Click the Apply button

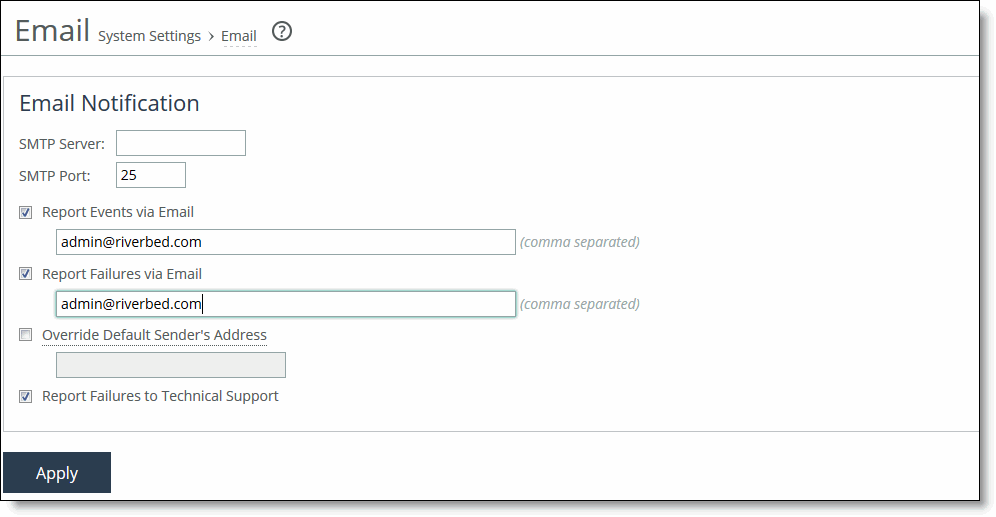[x=57, y=473]
